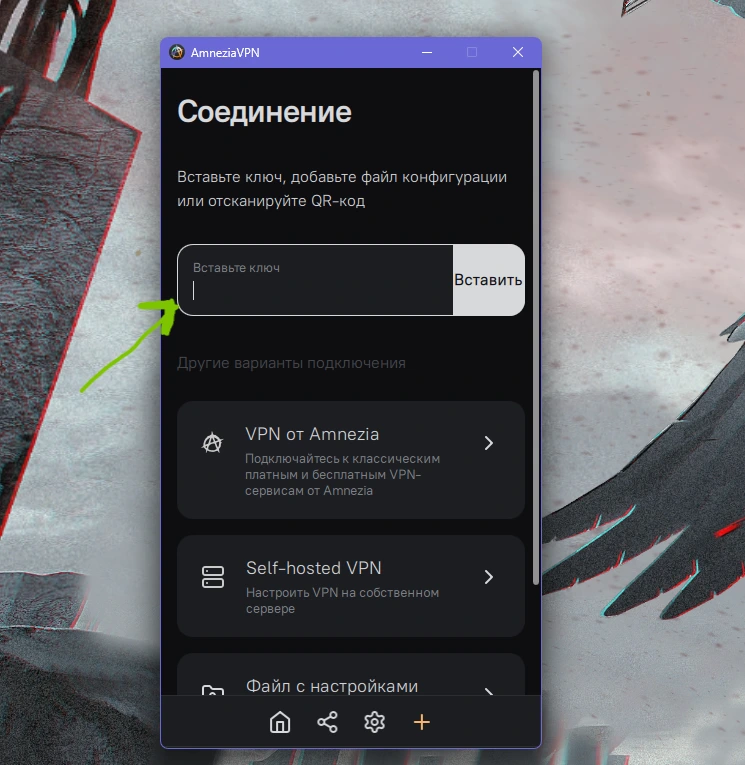Expand Self-hosted VPN using its chevron arrow
Viewport: 745px width, 765px height.
click(x=488, y=577)
